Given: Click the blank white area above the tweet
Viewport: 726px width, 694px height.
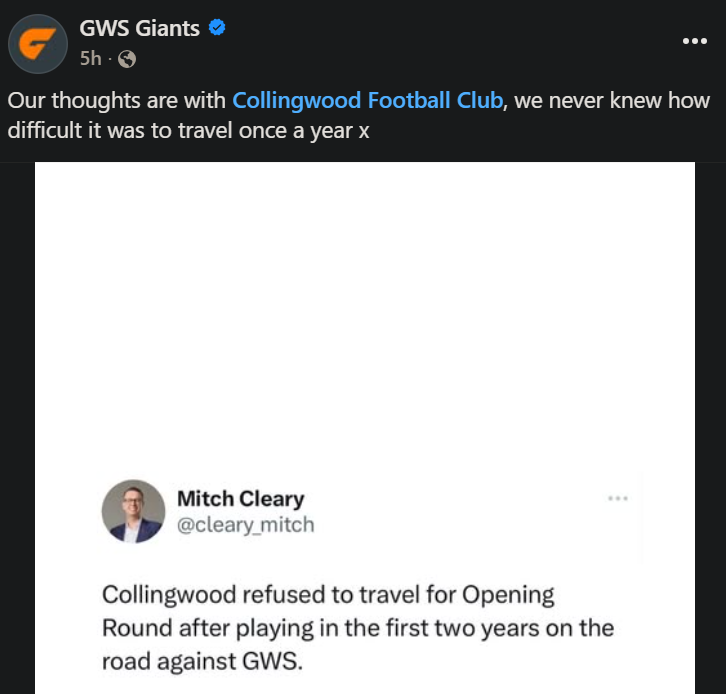Looking at the screenshot, I should (365, 300).
